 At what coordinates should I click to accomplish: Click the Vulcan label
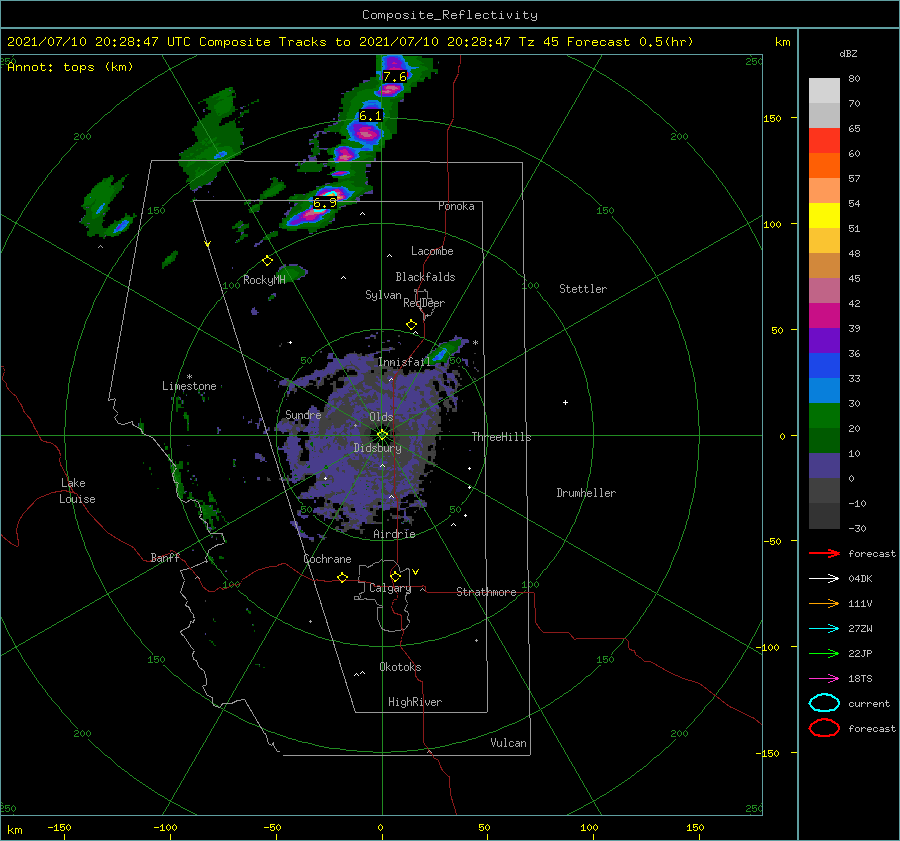click(508, 743)
